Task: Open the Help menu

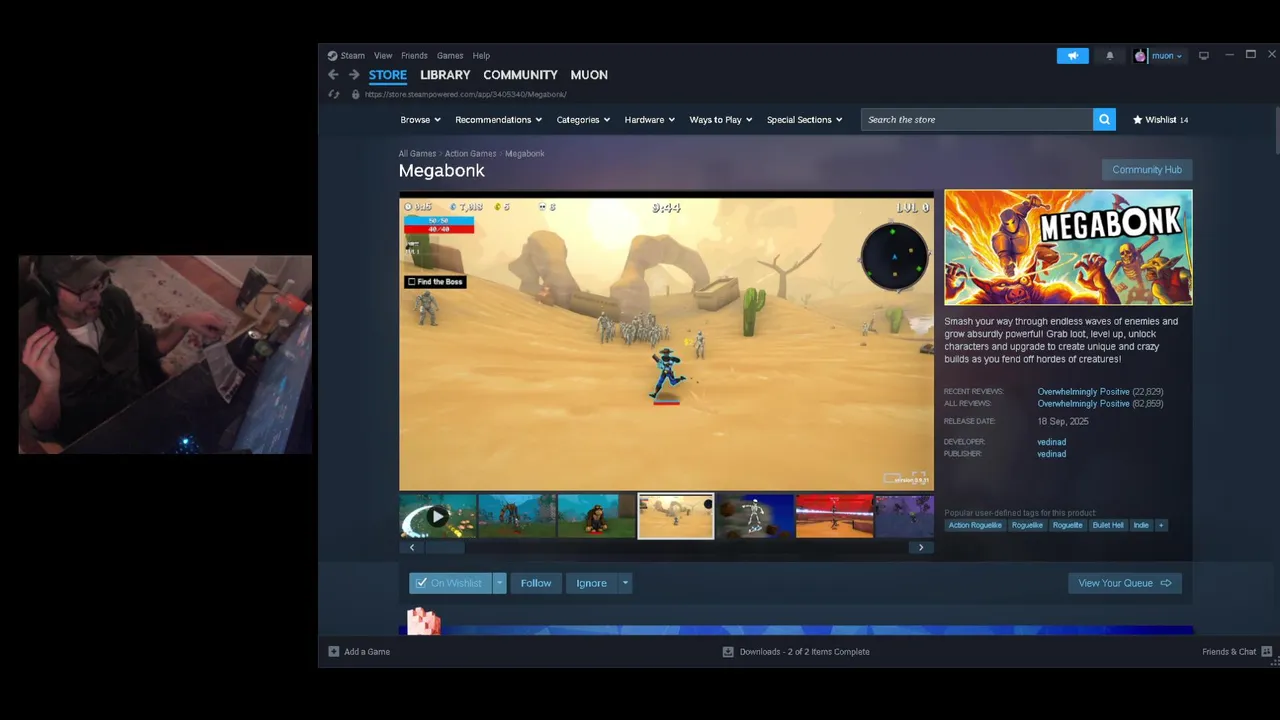Action: click(481, 56)
